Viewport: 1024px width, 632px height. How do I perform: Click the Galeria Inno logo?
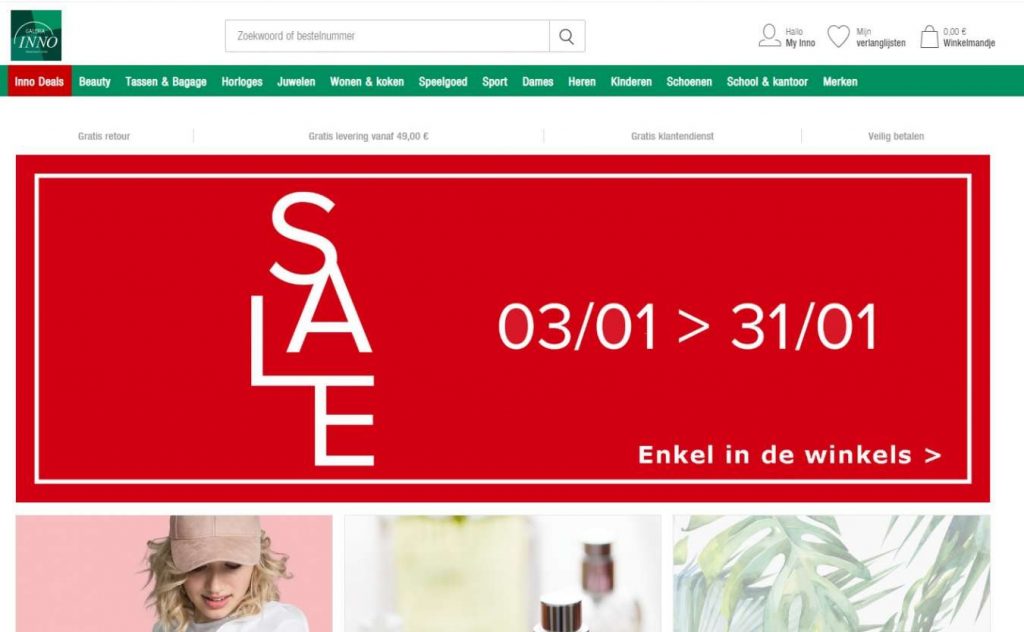[x=36, y=35]
